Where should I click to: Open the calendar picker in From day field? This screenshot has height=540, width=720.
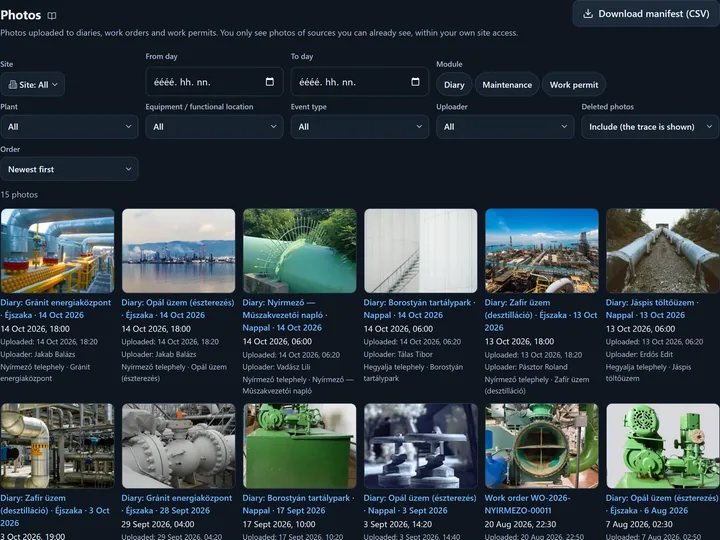pyautogui.click(x=270, y=82)
